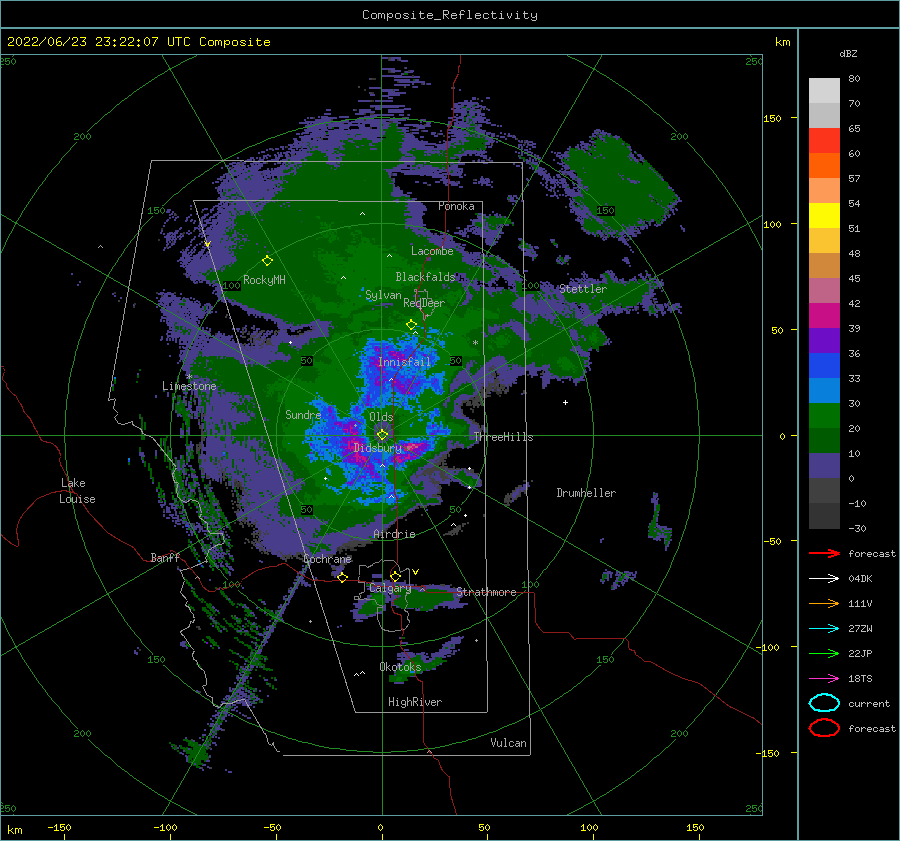Click the yellow diamond marker below Cochrane
The width and height of the screenshot is (900, 841).
coord(342,577)
